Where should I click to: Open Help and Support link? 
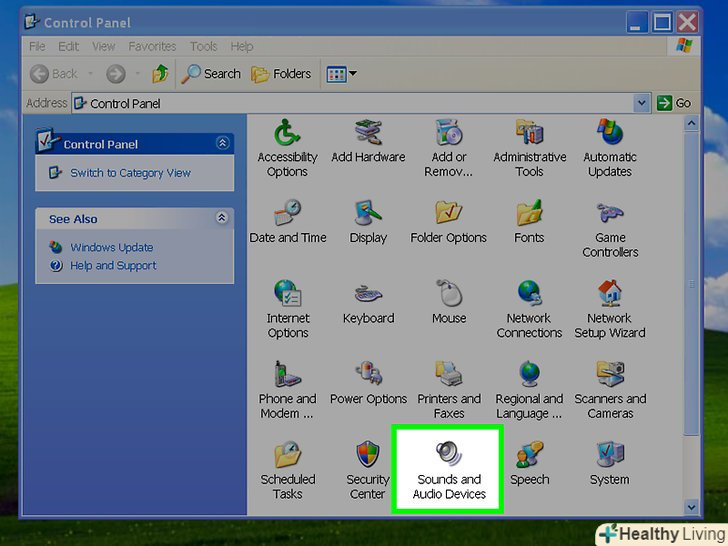click(x=113, y=266)
